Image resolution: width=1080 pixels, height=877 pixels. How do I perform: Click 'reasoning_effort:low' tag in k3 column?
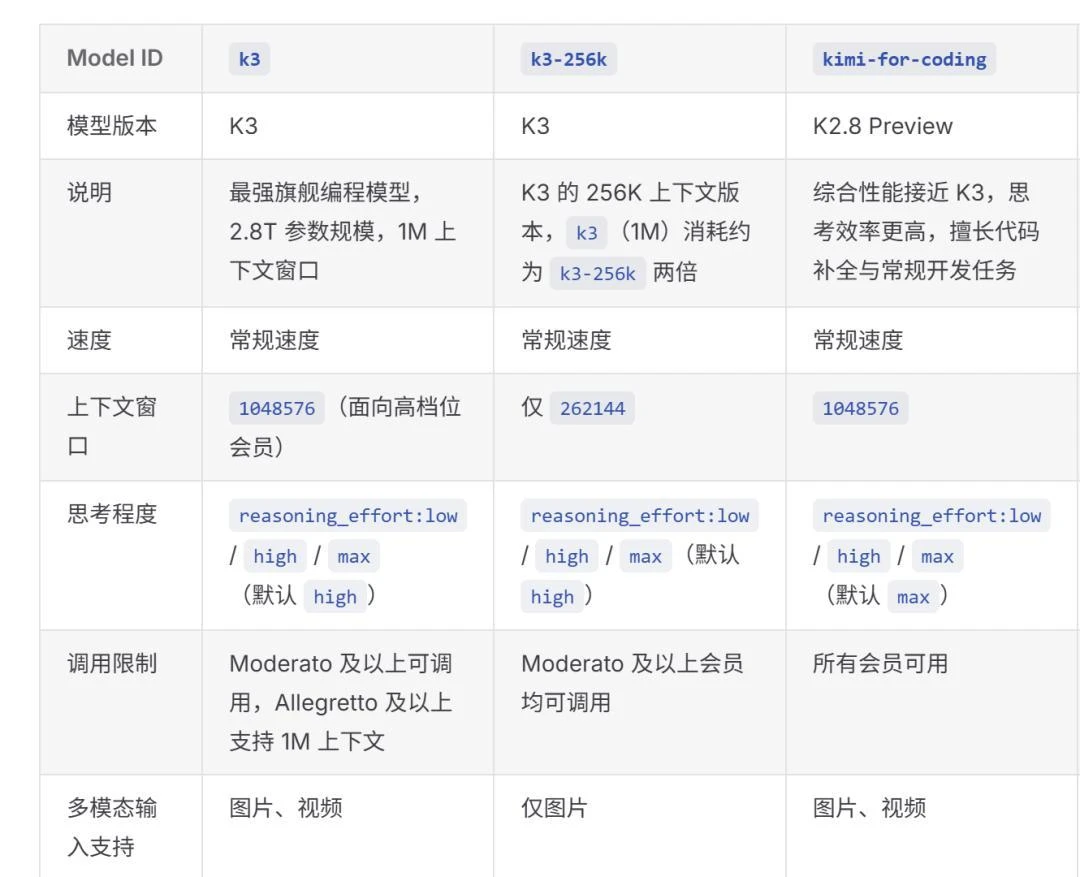348,515
